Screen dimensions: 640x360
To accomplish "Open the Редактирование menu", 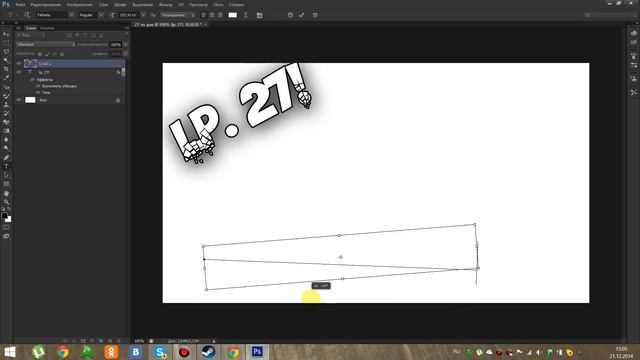I will 46,5.
